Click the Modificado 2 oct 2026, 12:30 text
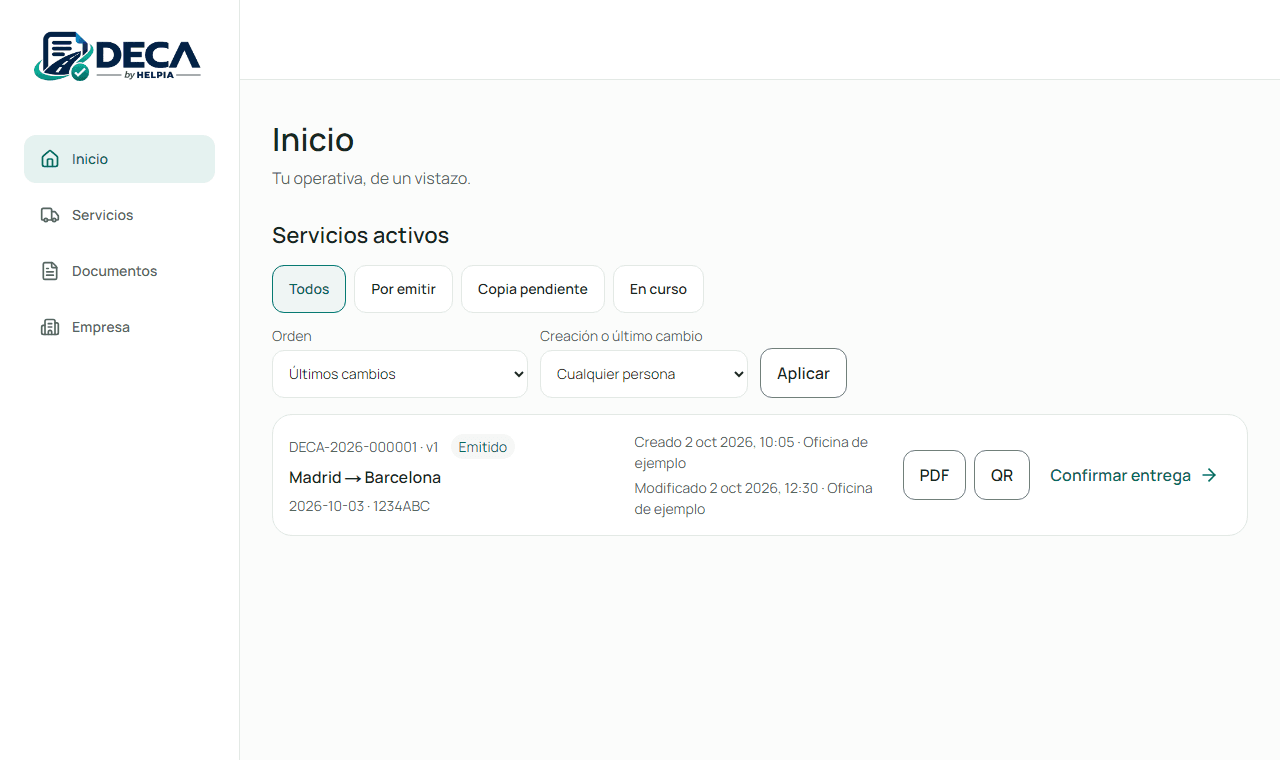Image resolution: width=1280 pixels, height=760 pixels. click(754, 498)
